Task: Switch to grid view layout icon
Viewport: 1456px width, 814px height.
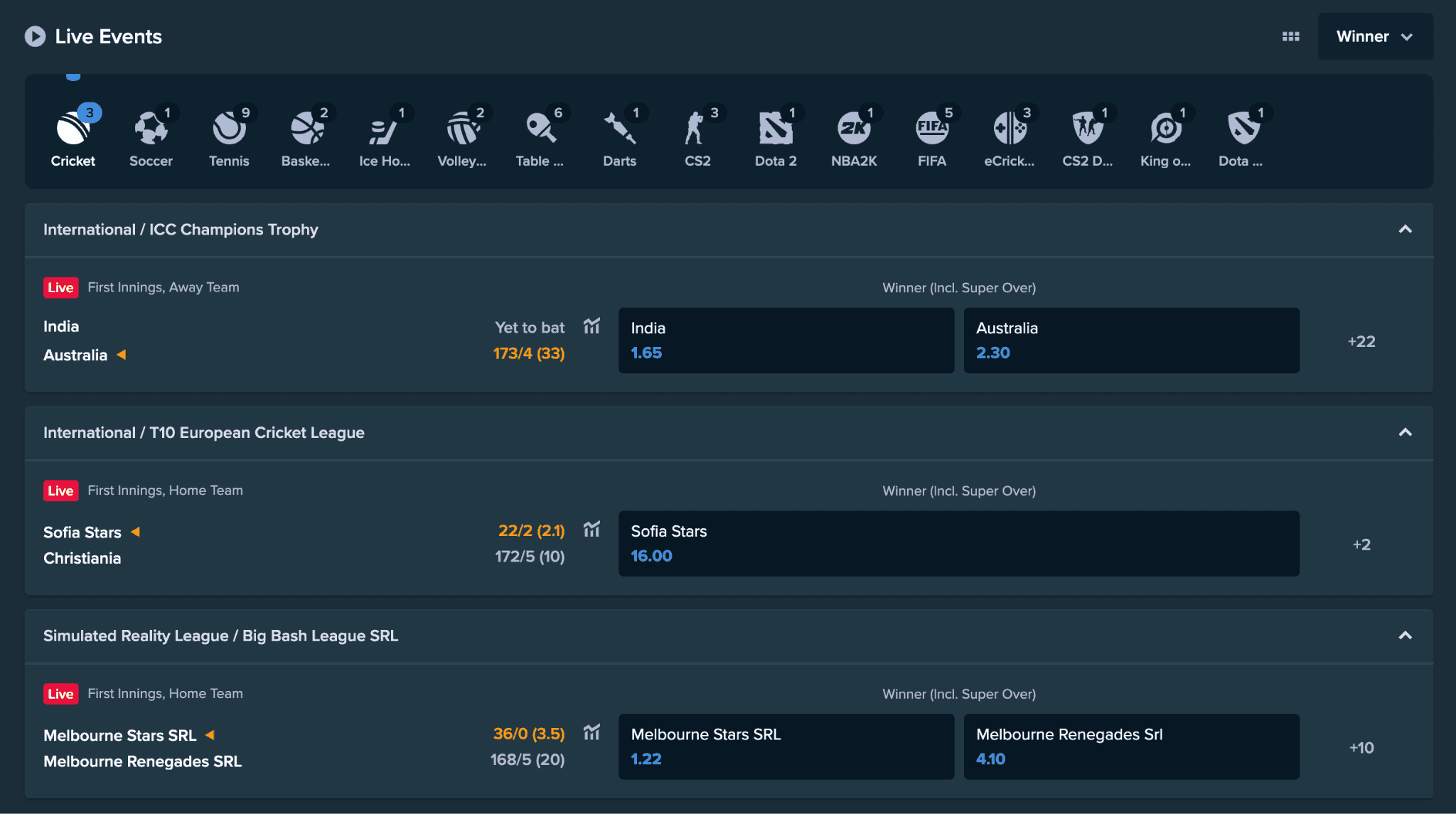Action: 1291,36
